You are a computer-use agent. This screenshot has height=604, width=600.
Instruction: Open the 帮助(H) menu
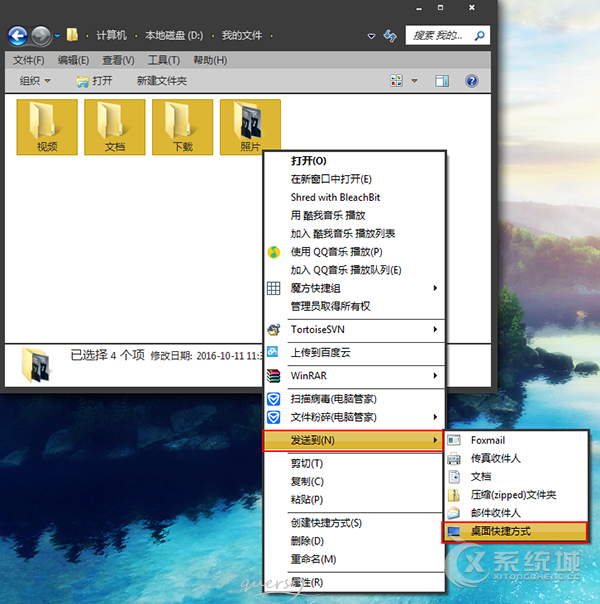(x=210, y=60)
